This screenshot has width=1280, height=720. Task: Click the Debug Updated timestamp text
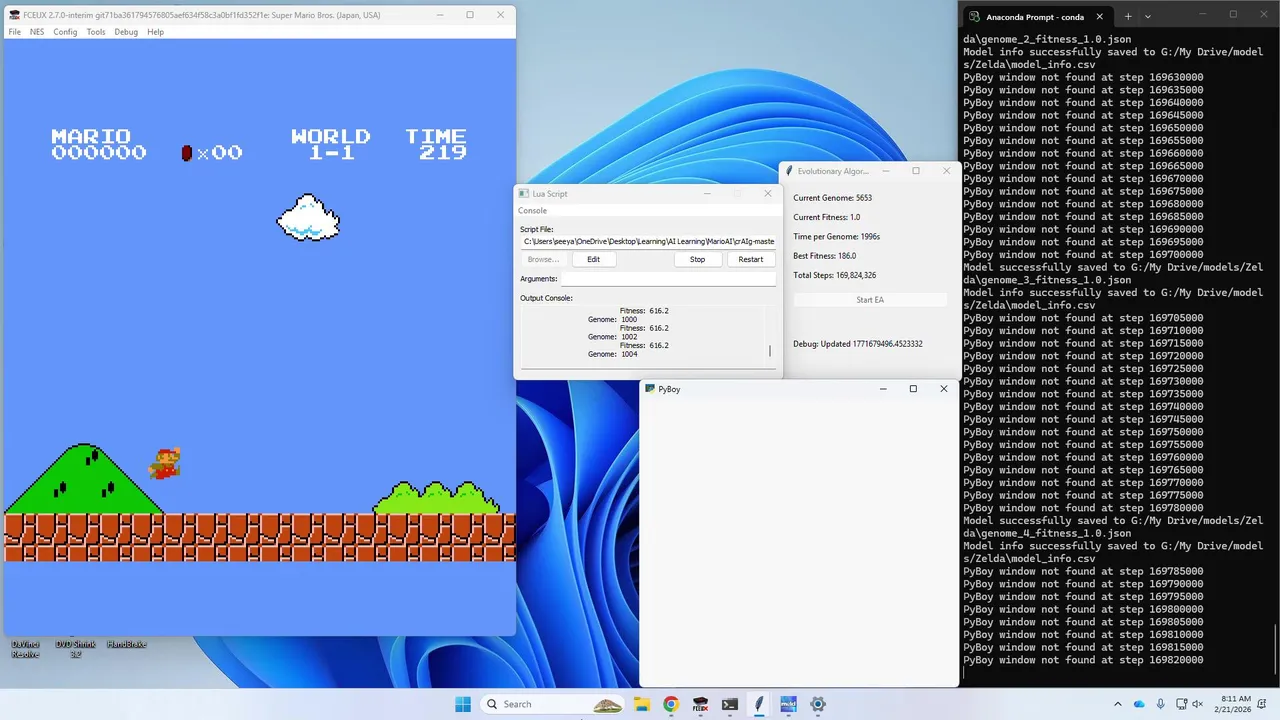(x=858, y=344)
